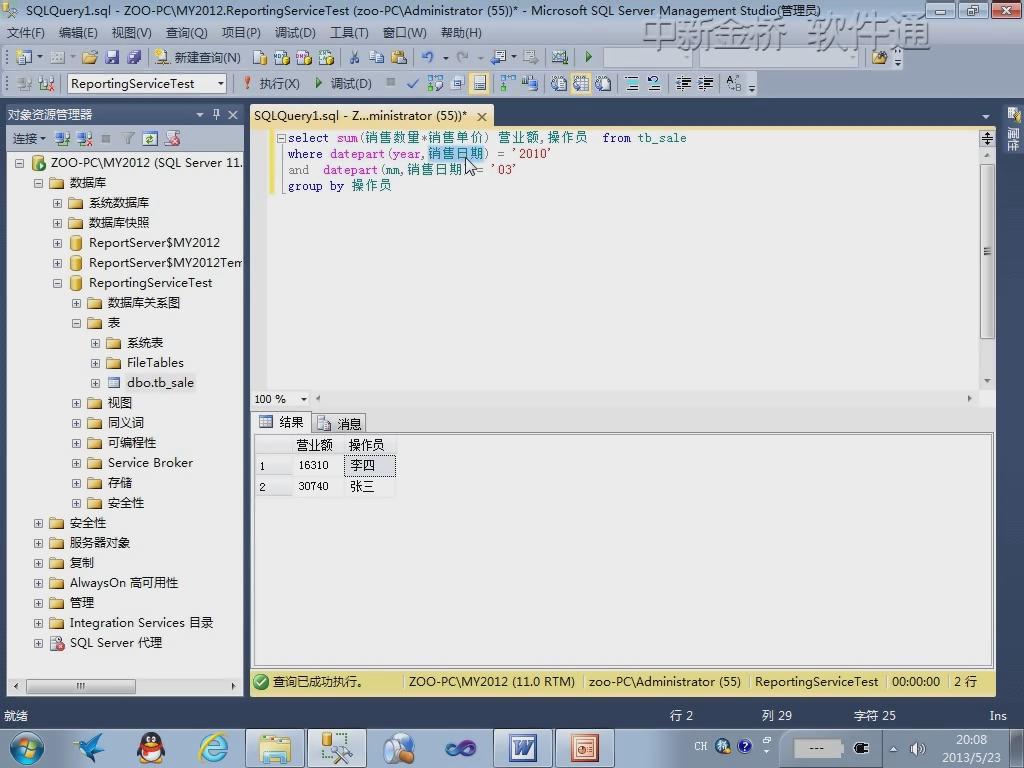Open the Query Options icon
Image resolution: width=1024 pixels, height=768 pixels.
[458, 84]
